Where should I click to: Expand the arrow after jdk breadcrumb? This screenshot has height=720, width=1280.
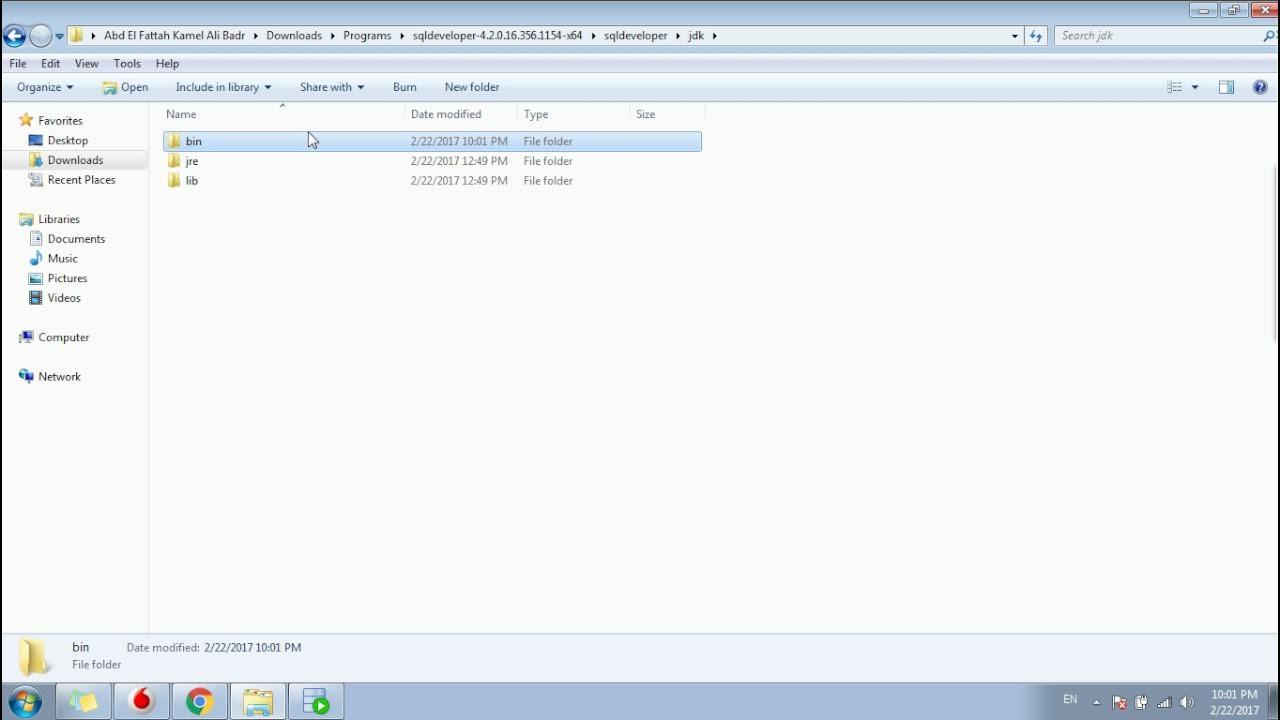(714, 36)
